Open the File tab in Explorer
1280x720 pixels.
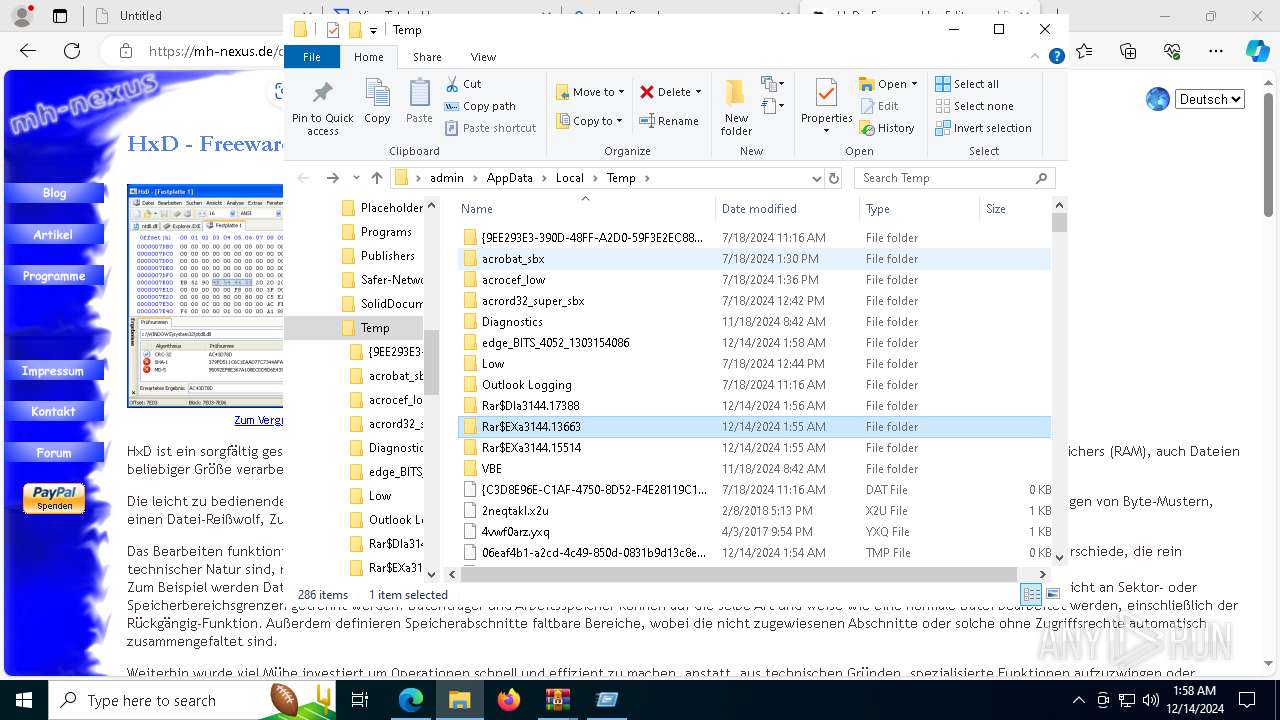312,57
